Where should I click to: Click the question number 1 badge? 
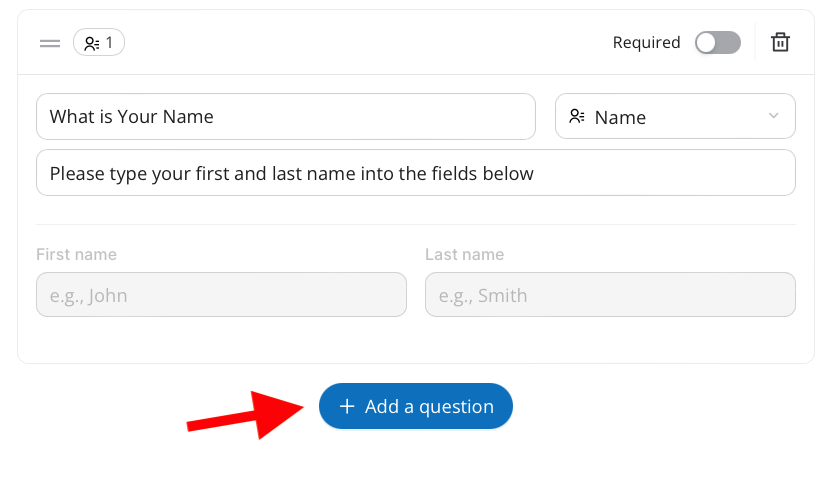(x=99, y=42)
